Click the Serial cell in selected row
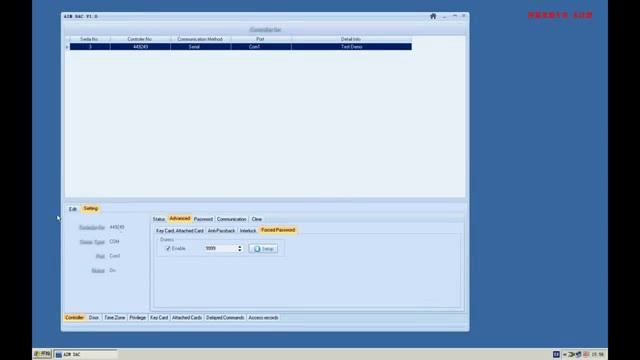 point(200,47)
